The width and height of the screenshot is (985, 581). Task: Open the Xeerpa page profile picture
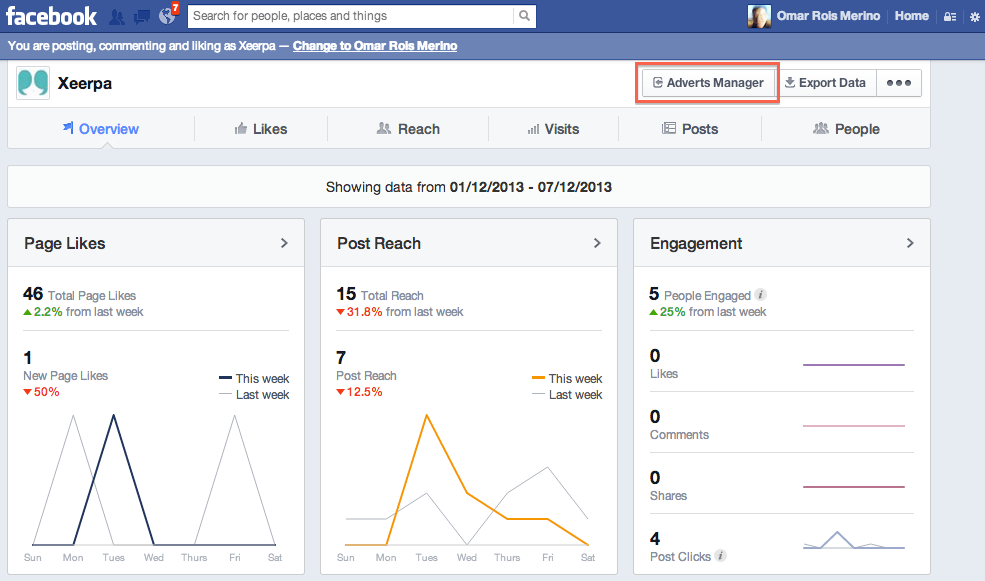(x=33, y=83)
